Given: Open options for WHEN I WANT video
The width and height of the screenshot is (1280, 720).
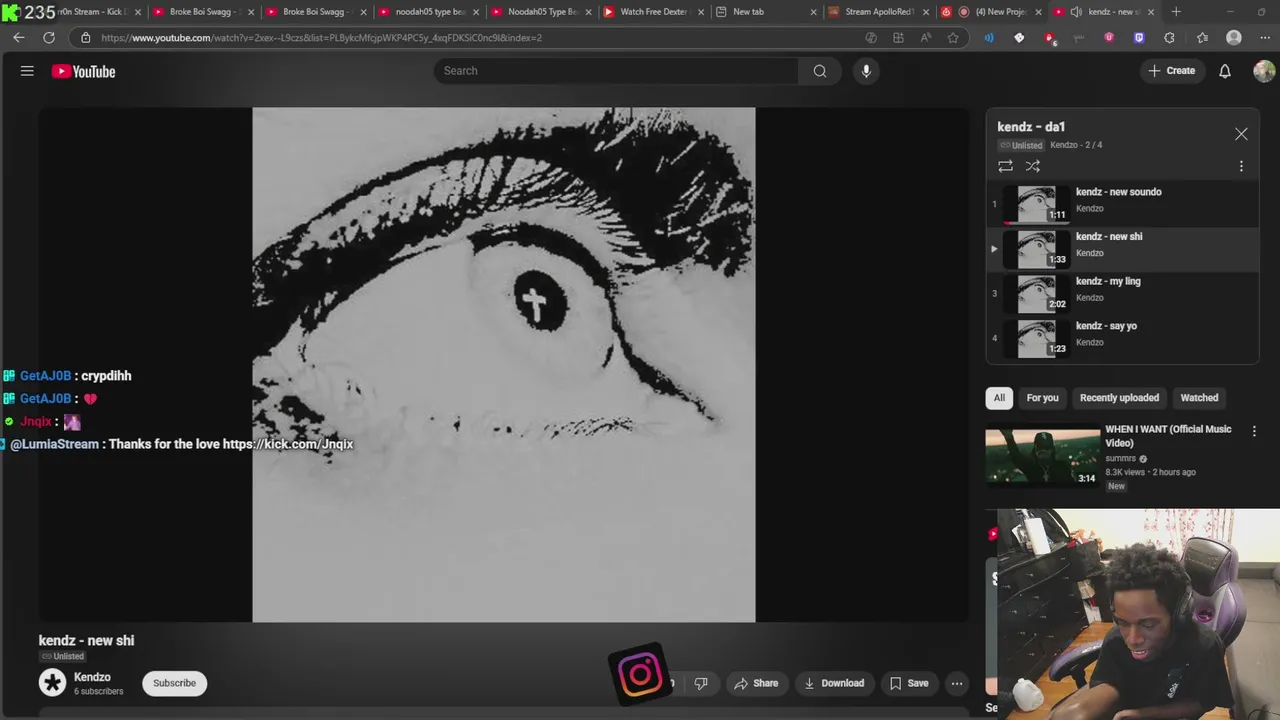Looking at the screenshot, I should [x=1254, y=431].
